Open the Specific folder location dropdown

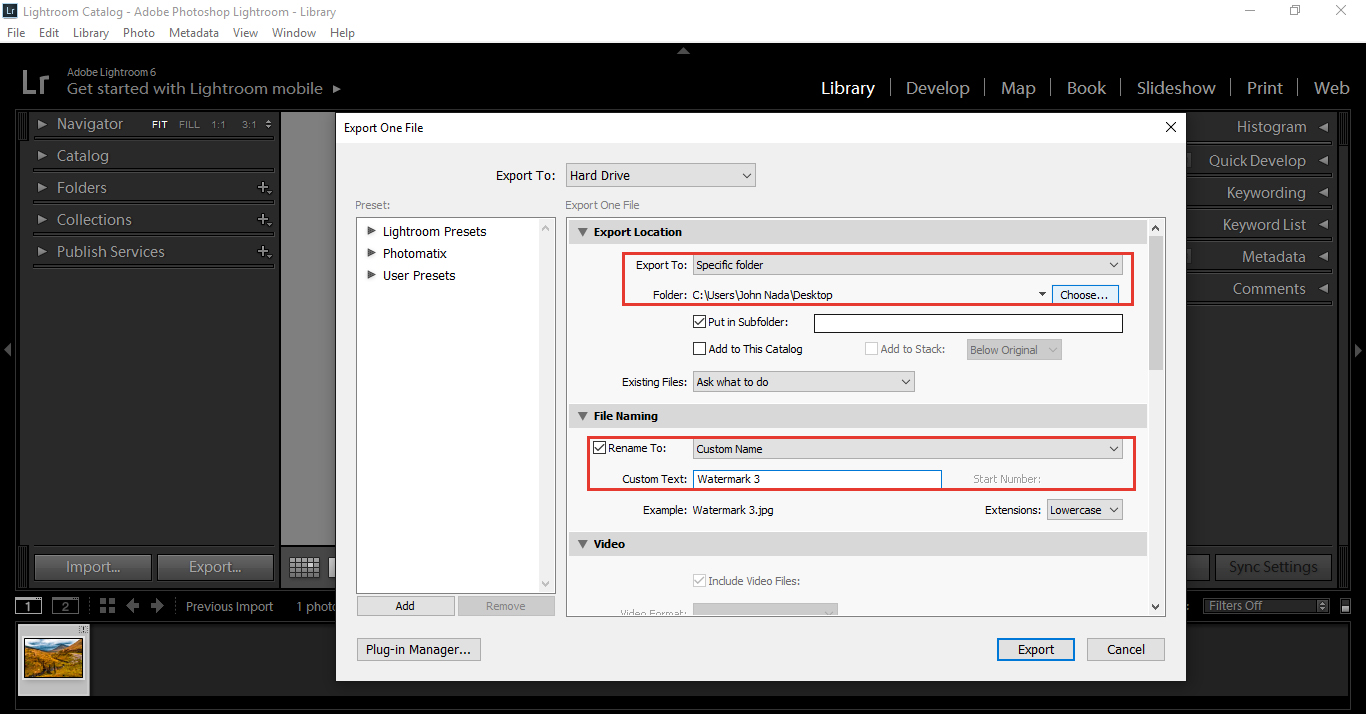pyautogui.click(x=908, y=265)
